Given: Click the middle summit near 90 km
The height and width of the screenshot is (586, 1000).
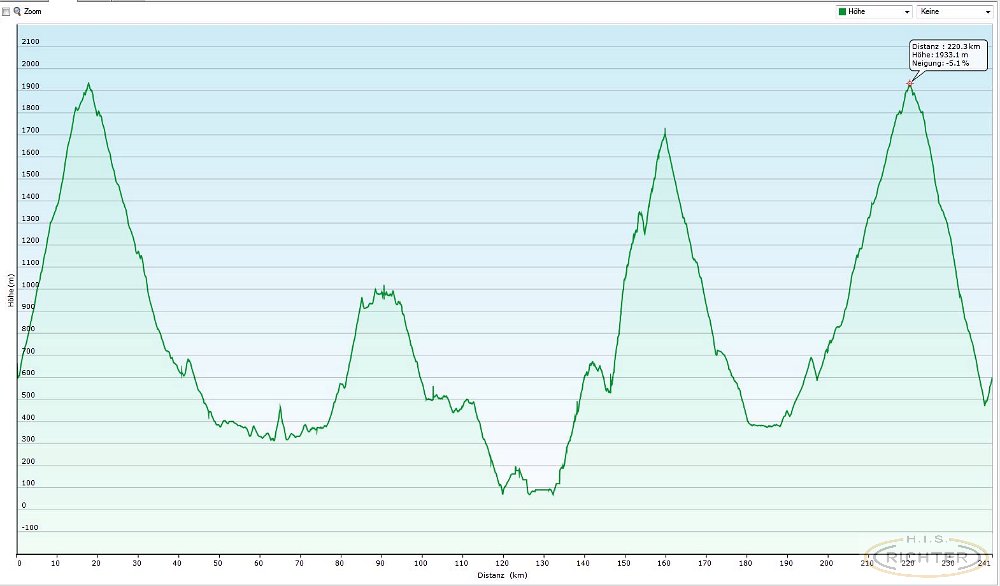Looking at the screenshot, I should pyautogui.click(x=383, y=288).
